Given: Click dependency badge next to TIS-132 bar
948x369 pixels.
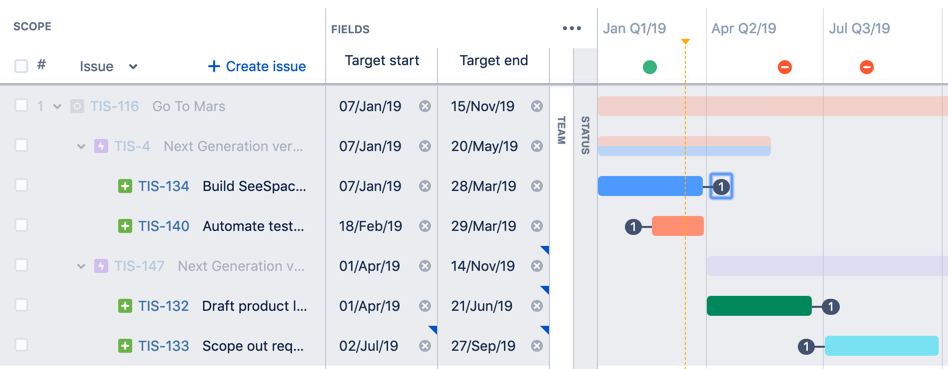Looking at the screenshot, I should [831, 307].
